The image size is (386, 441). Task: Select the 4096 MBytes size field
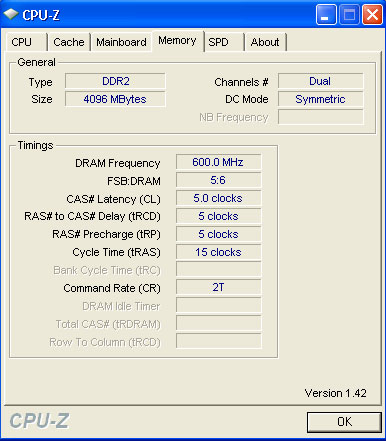(x=115, y=99)
